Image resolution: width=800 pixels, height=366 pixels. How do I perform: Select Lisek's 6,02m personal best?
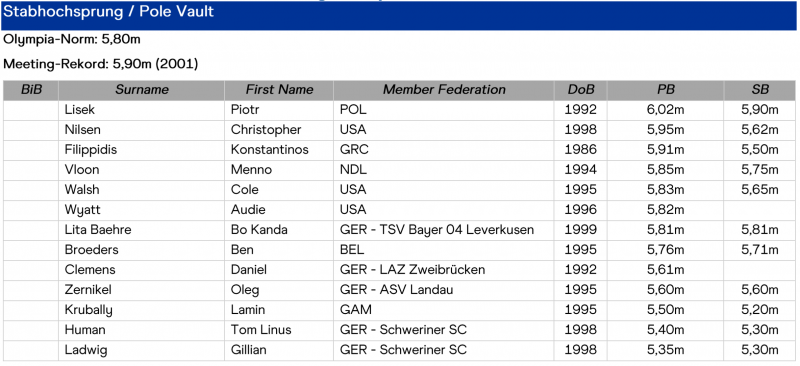(665, 110)
